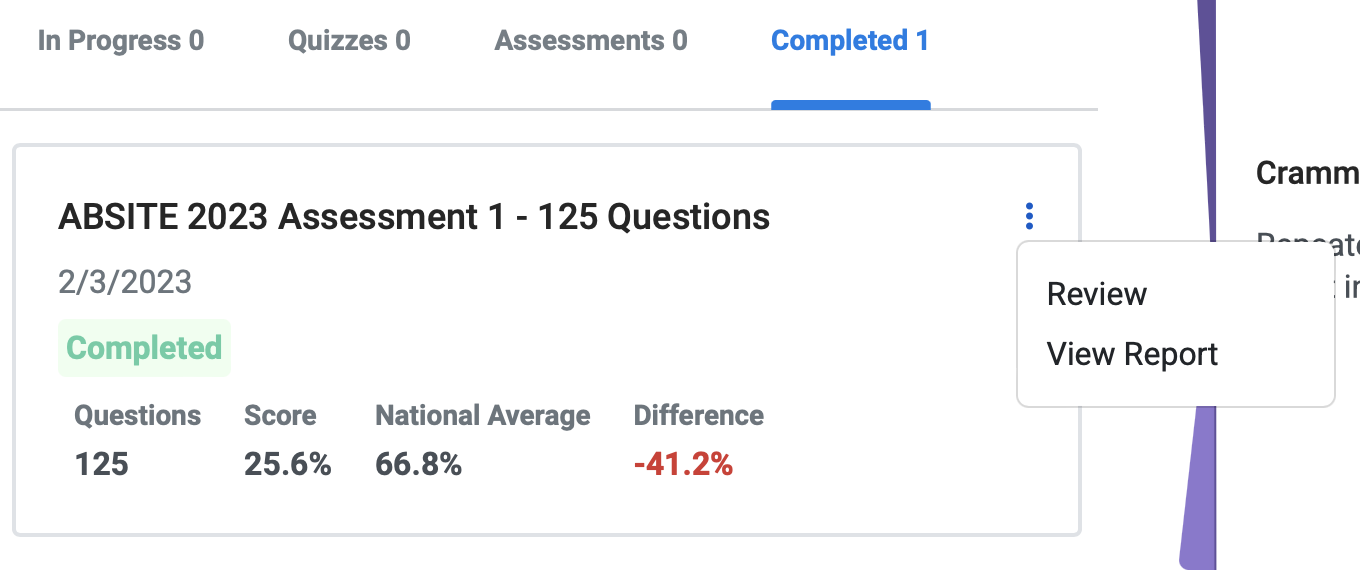Screen dimensions: 1360x570
Task: Open the three-dot options menu
Action: point(1029,216)
